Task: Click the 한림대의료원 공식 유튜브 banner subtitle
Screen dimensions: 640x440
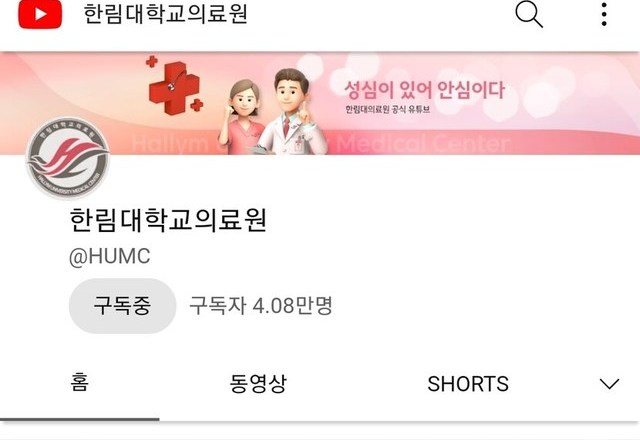Action: [x=387, y=109]
